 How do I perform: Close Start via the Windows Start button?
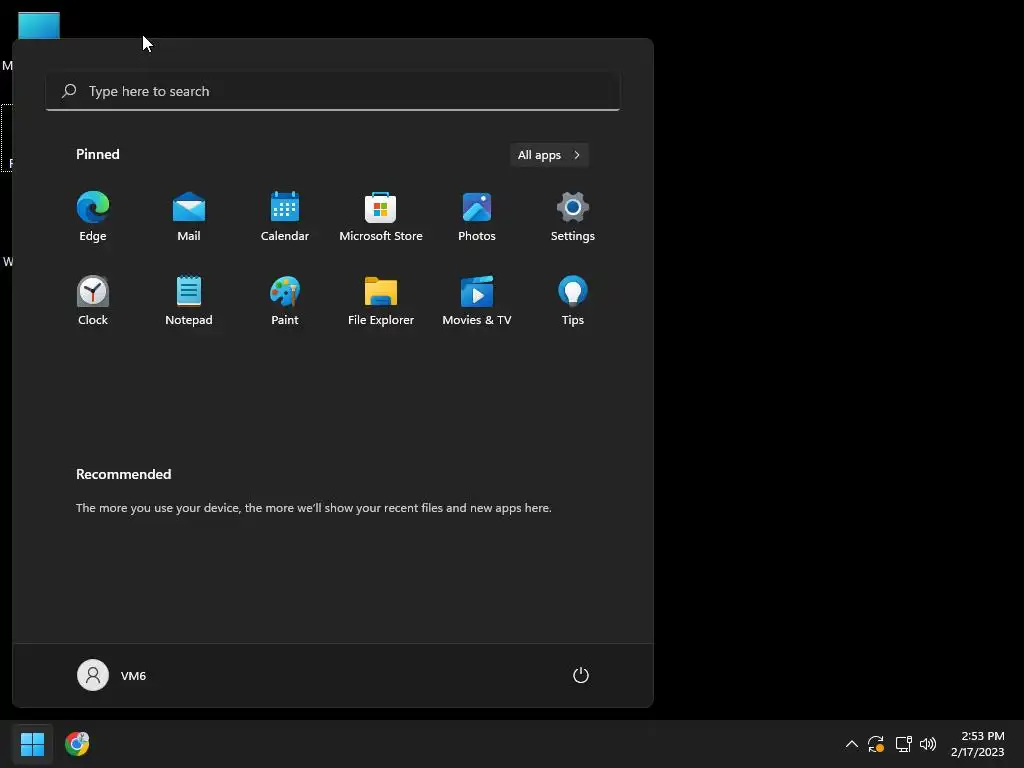tap(32, 744)
